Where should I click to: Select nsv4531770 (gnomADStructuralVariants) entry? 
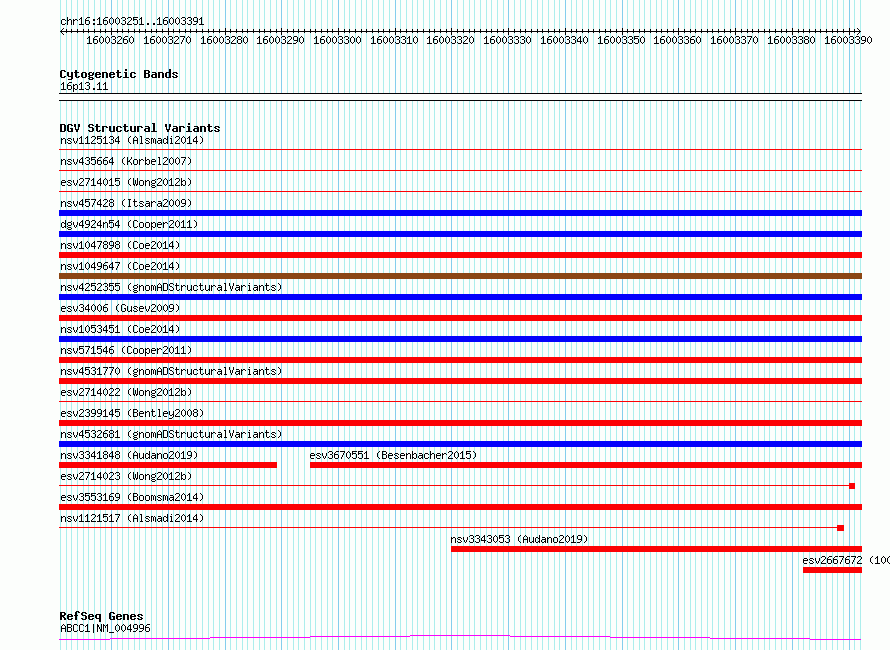[171, 371]
